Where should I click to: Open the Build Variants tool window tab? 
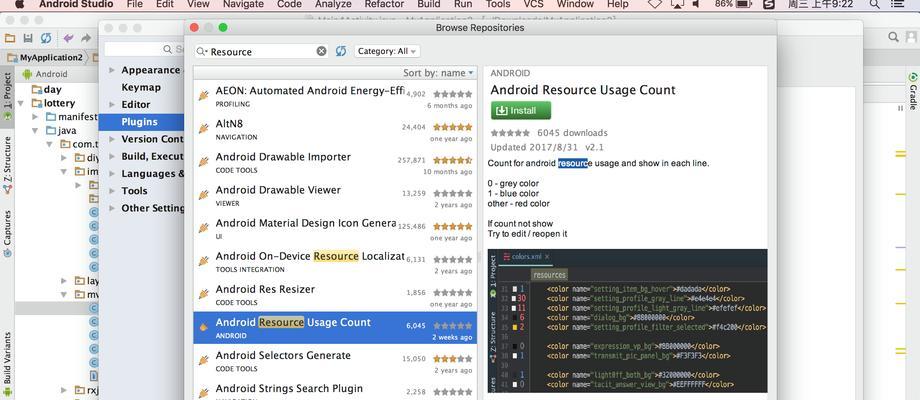(7, 364)
